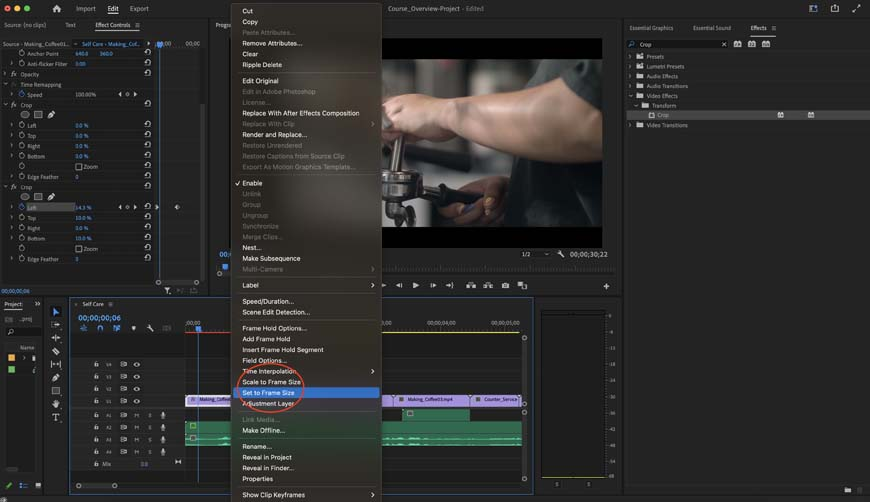Open Program Monitor settings wrench

561,254
